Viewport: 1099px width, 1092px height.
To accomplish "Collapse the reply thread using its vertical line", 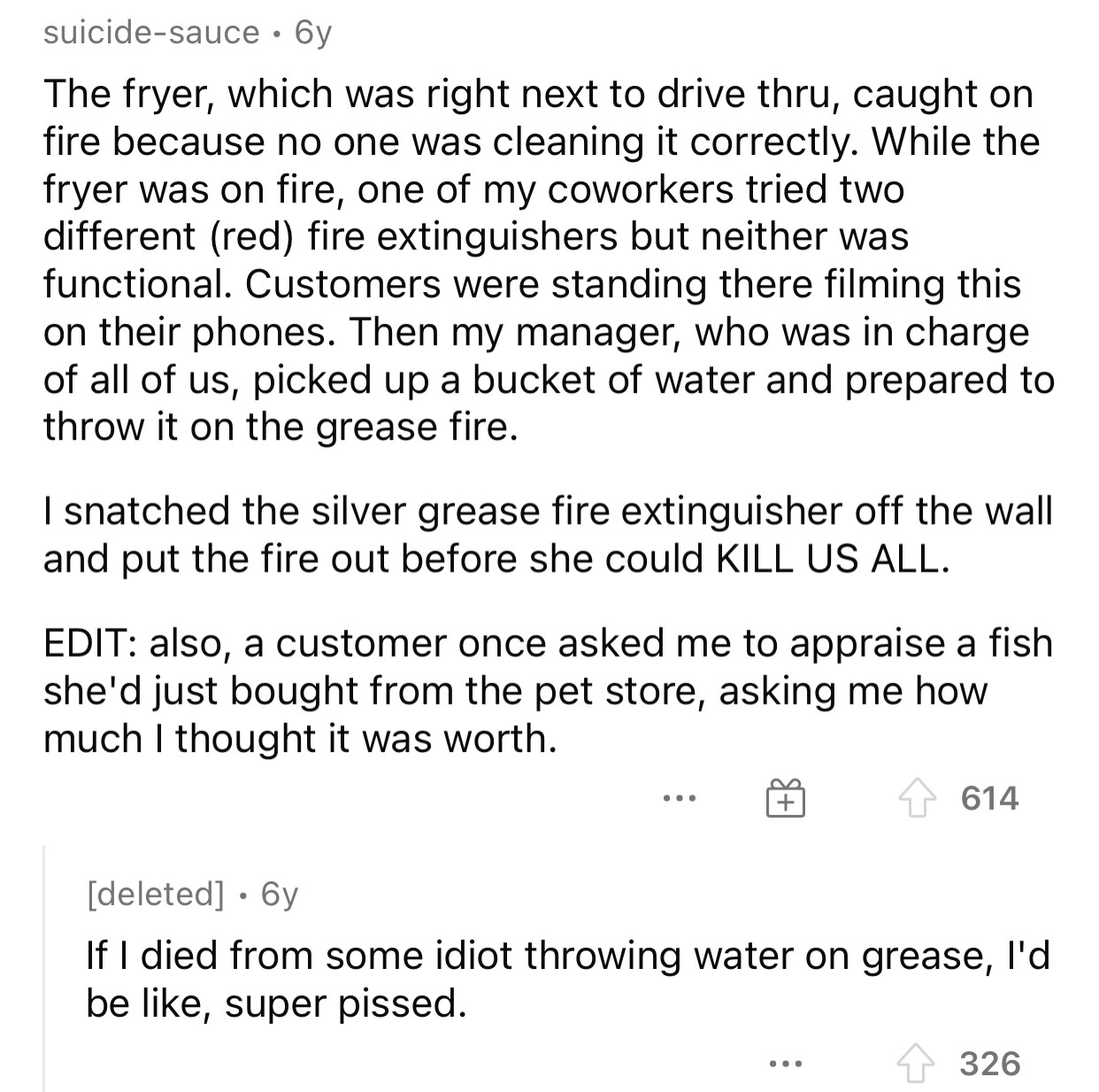I will coord(44,968).
